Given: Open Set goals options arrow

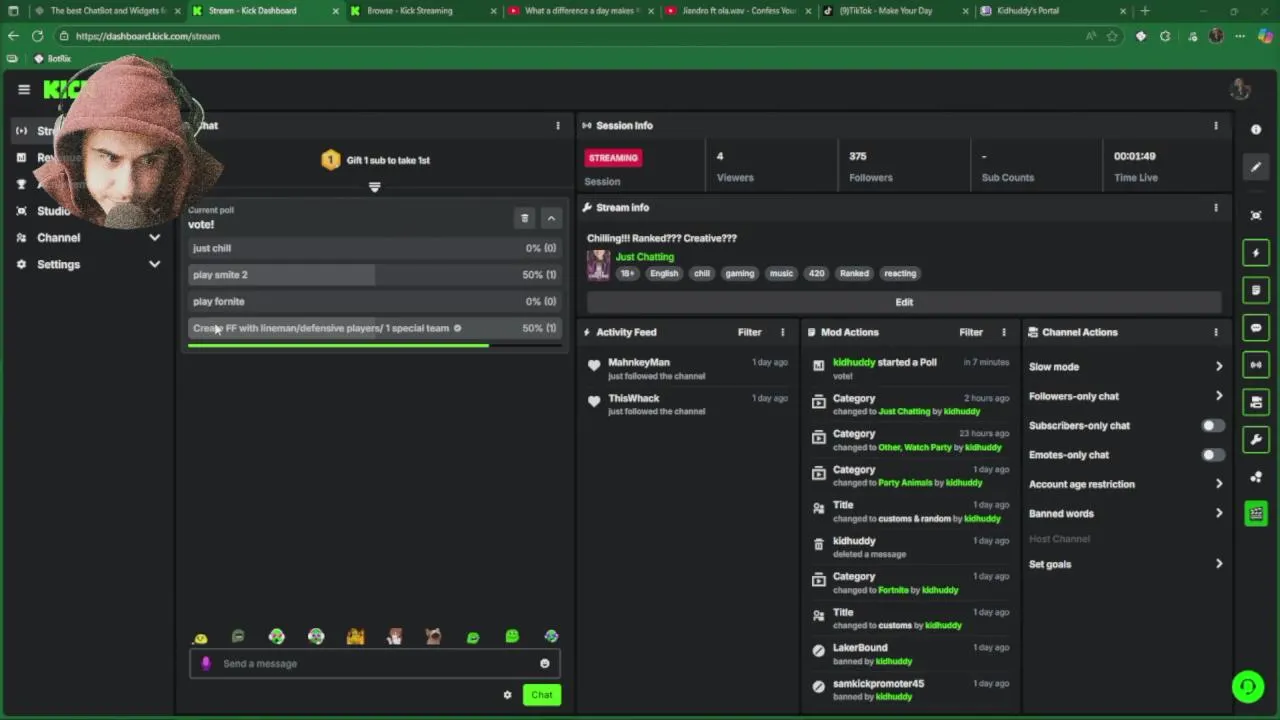Looking at the screenshot, I should coord(1218,564).
